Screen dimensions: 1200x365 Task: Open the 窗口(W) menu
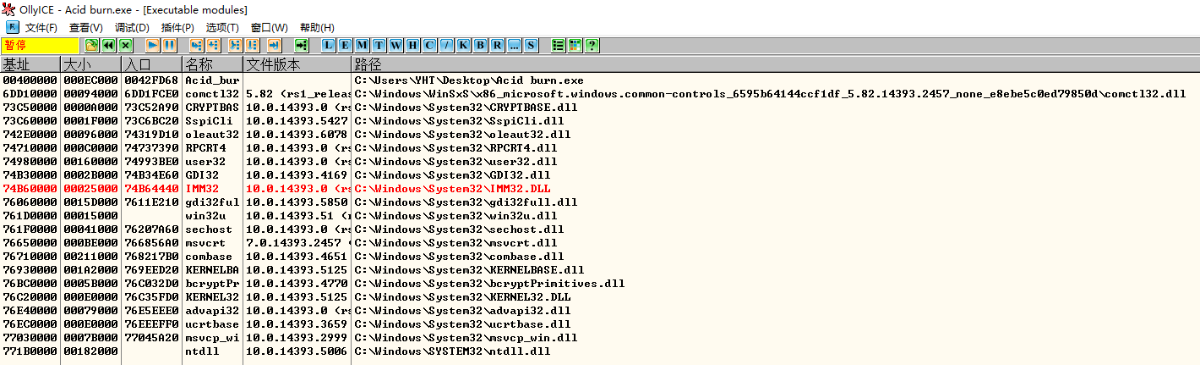point(269,27)
